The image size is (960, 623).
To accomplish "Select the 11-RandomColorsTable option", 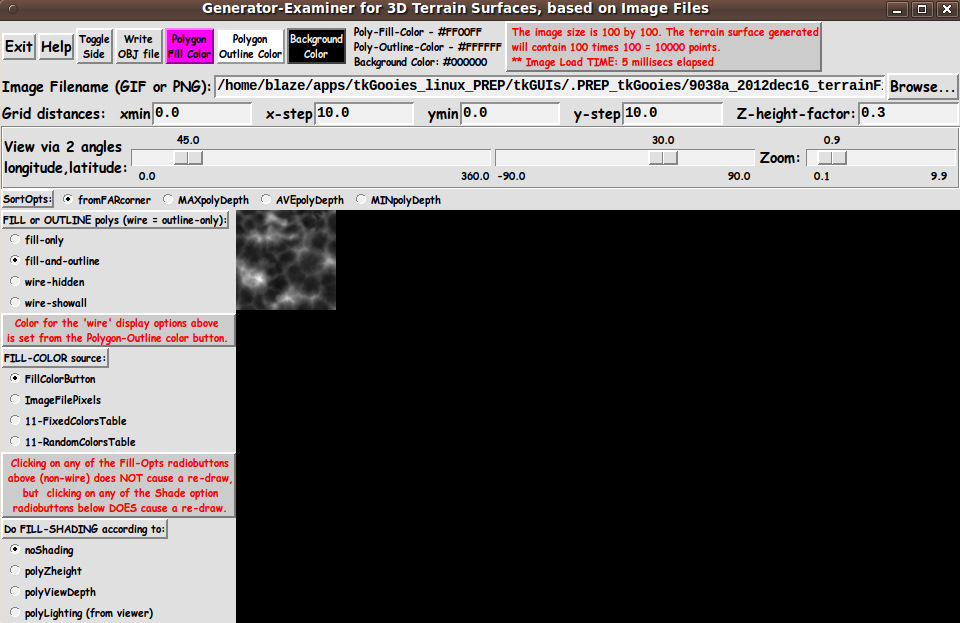I will (72, 441).
